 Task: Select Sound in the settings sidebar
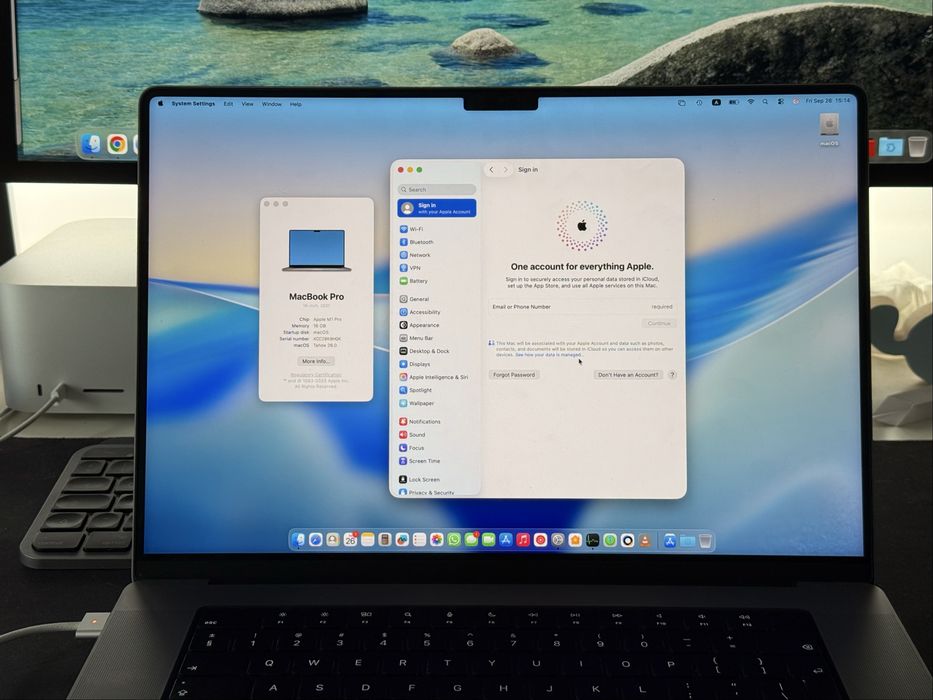(x=436, y=435)
